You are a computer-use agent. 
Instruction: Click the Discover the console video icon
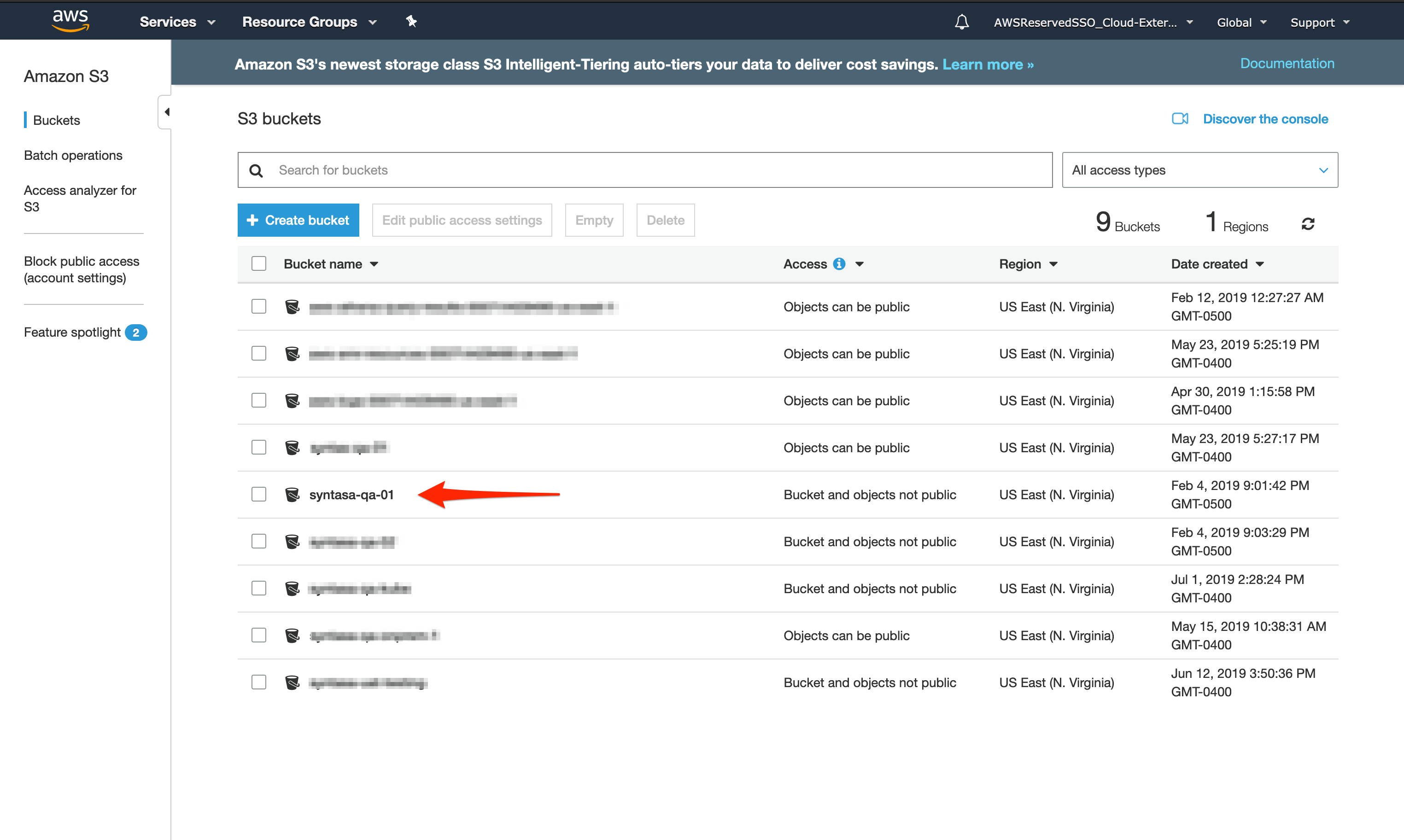pos(1180,119)
